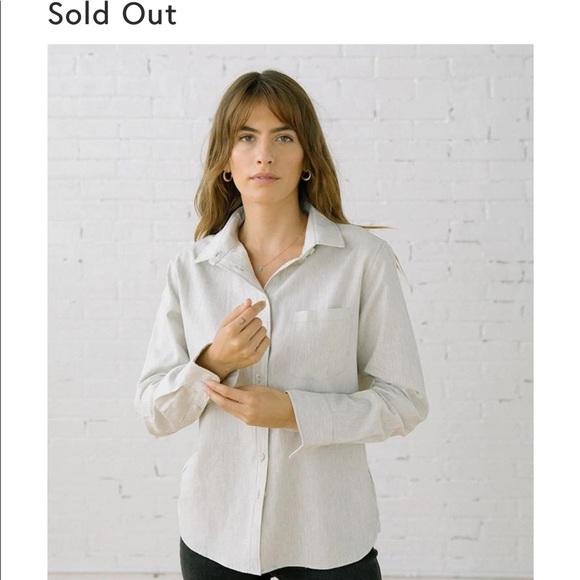Click the model's face

coord(265,154)
